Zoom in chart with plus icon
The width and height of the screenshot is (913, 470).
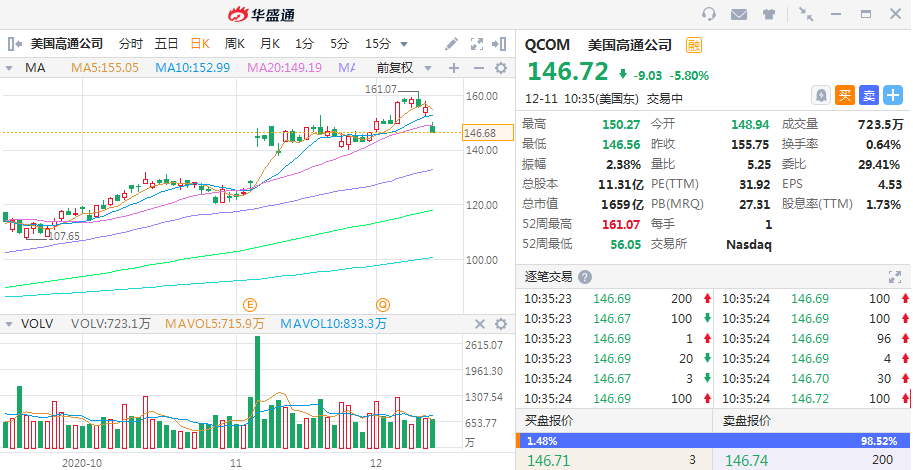(x=454, y=68)
